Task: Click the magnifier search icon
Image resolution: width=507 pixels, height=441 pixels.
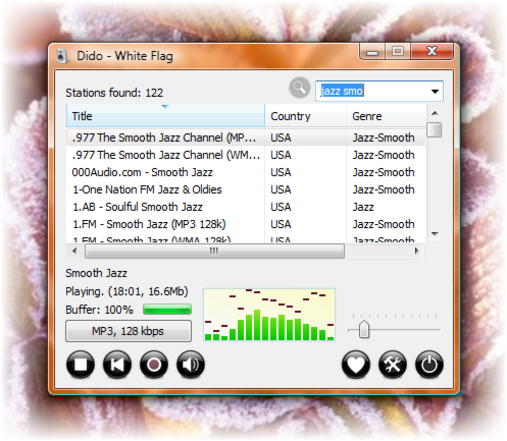Action: tap(299, 88)
